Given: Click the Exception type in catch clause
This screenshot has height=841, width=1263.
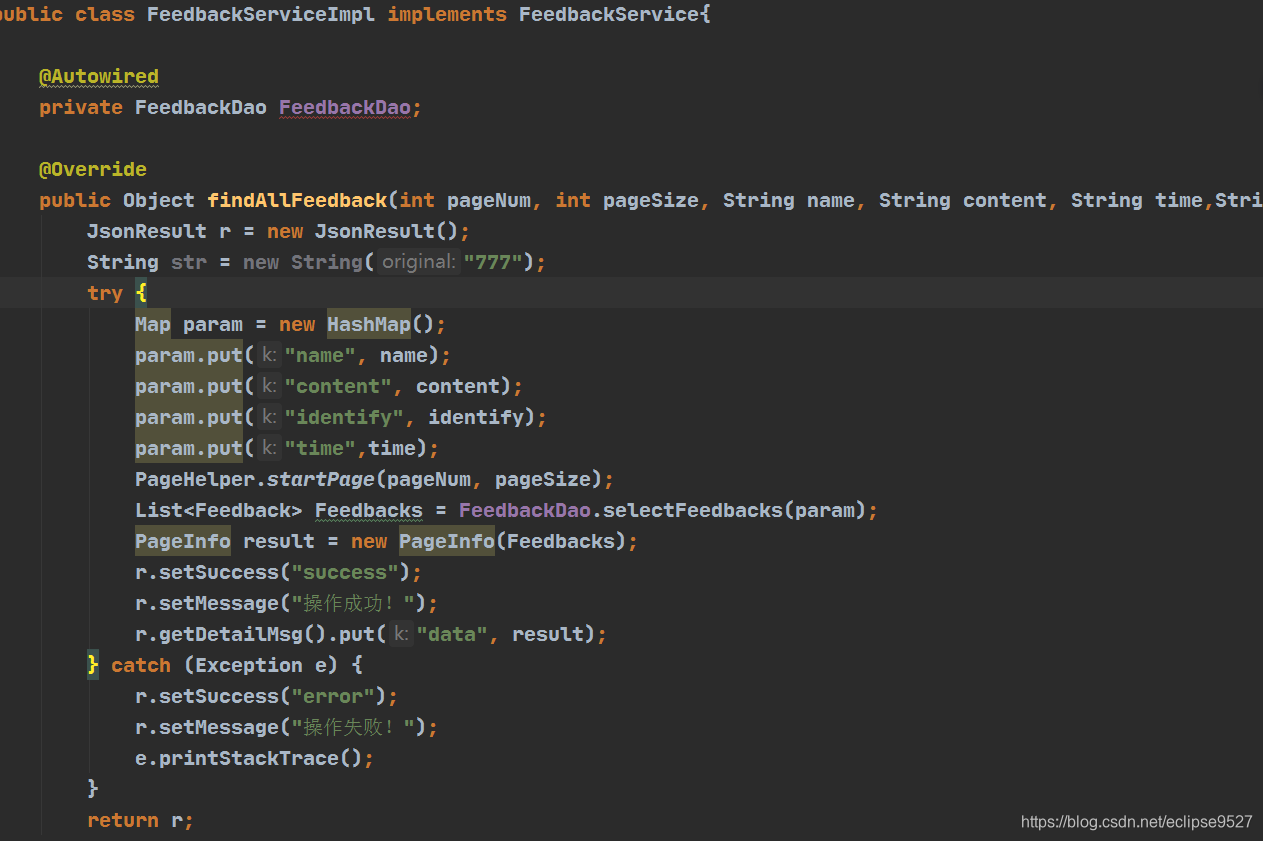Looking at the screenshot, I should click(249, 665).
